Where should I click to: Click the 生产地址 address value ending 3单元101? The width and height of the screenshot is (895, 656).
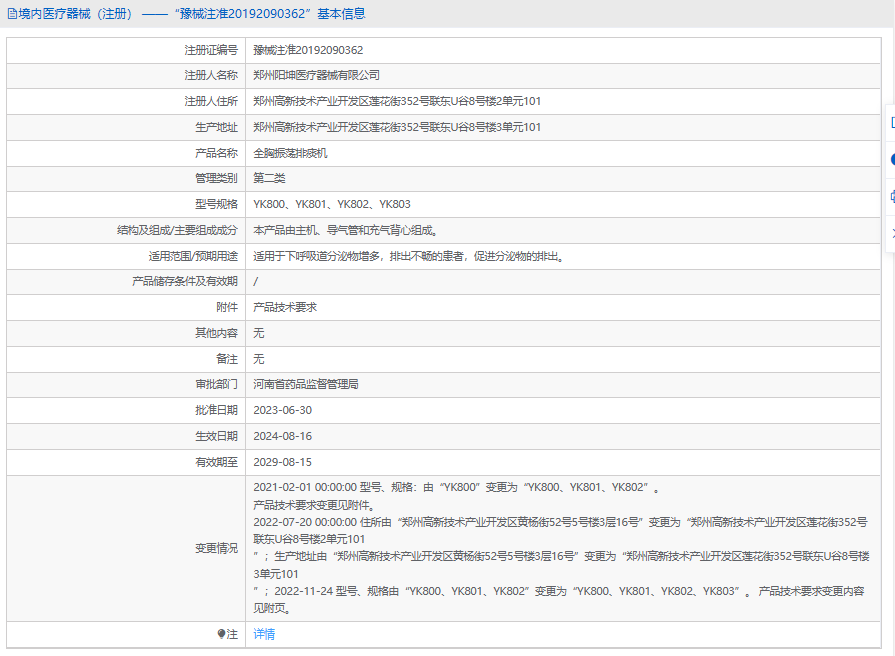point(397,127)
